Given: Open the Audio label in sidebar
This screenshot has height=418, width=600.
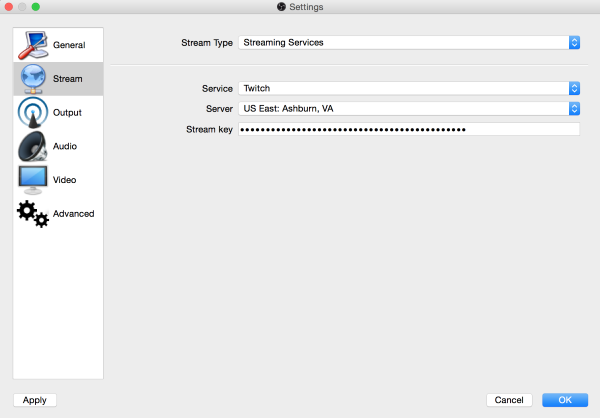Looking at the screenshot, I should pyautogui.click(x=65, y=147).
